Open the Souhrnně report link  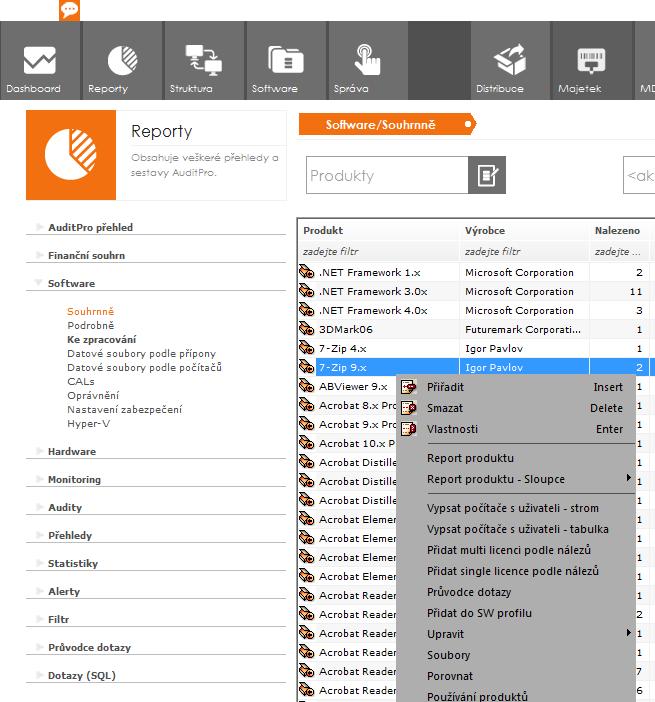[90, 311]
